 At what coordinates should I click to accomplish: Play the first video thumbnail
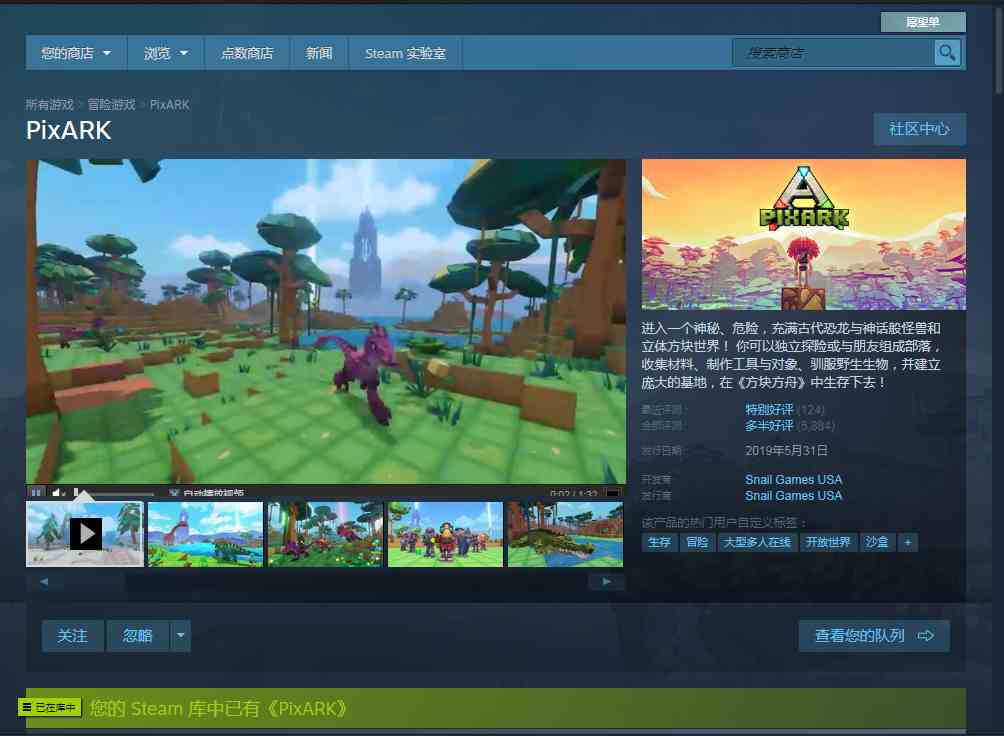[x=85, y=534]
